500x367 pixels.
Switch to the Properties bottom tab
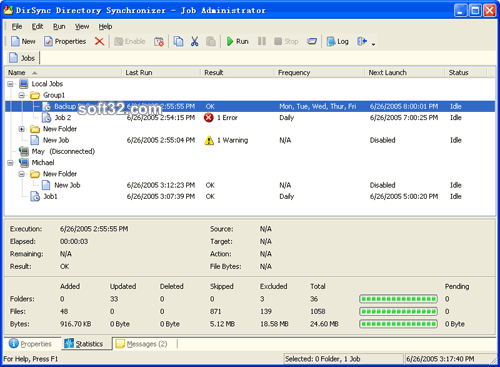click(30, 344)
